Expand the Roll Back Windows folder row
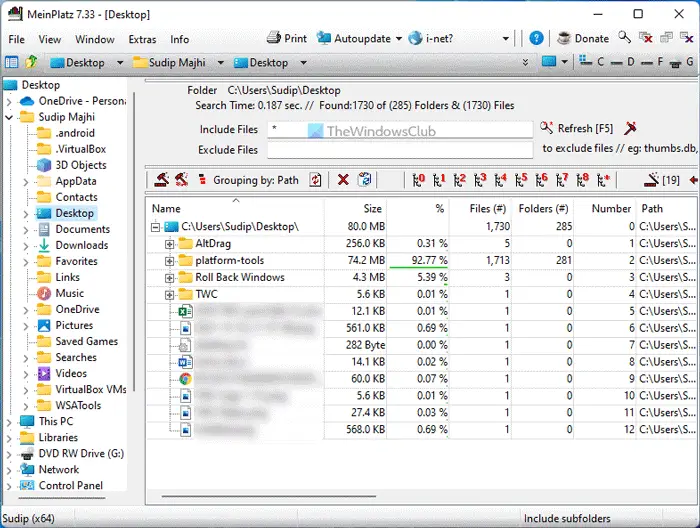Viewport: 700px width, 528px height. [169, 278]
